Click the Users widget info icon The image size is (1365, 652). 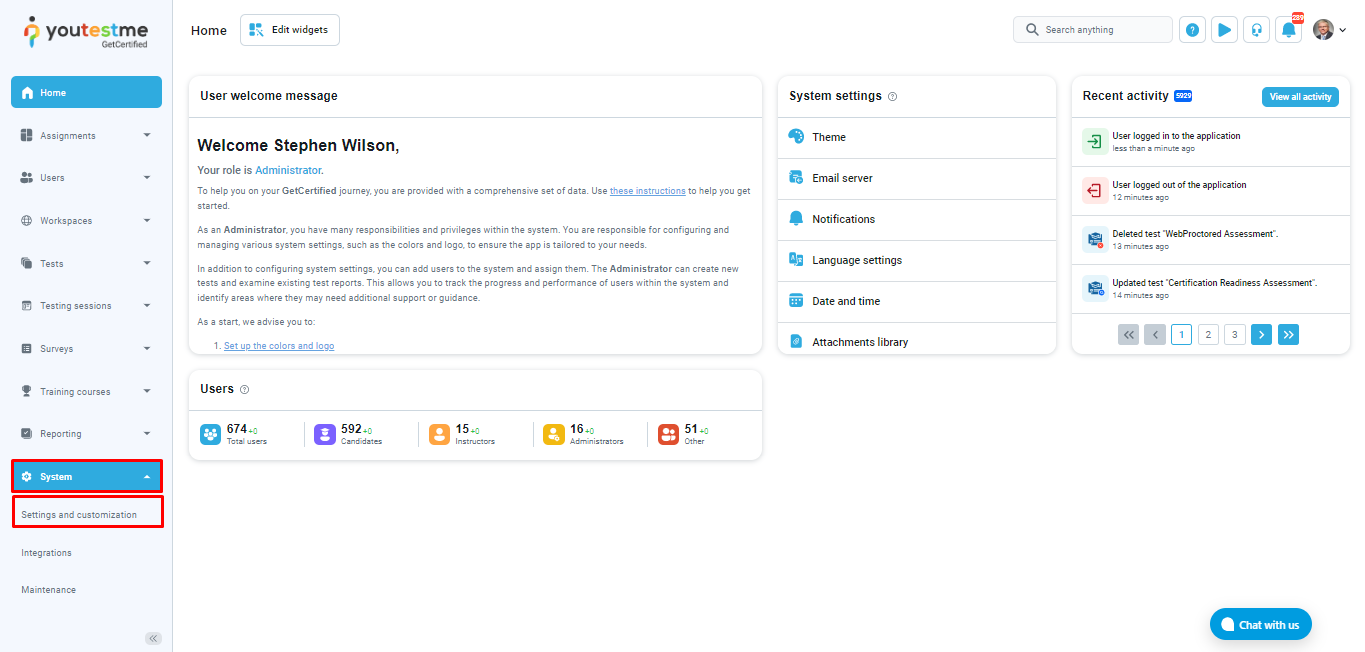[x=245, y=389]
